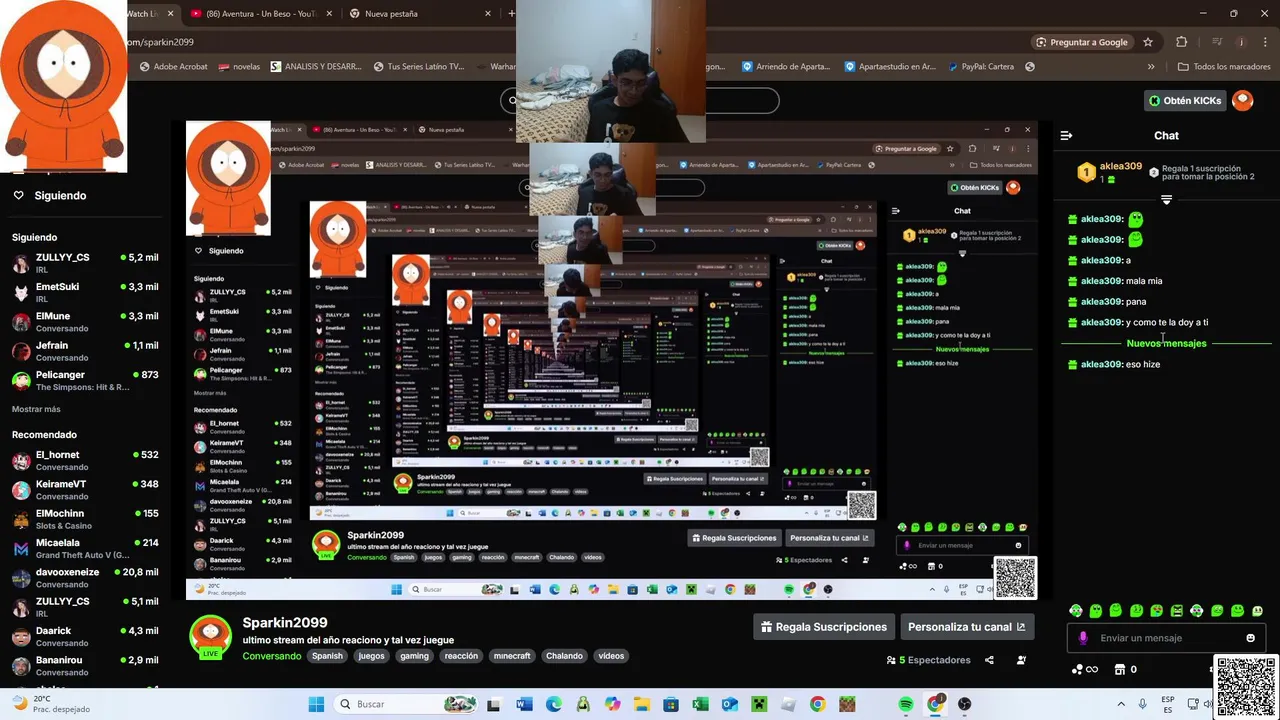Open Minecraft creeper icon in taskbar
The image size is (1280, 720).
coord(759,704)
